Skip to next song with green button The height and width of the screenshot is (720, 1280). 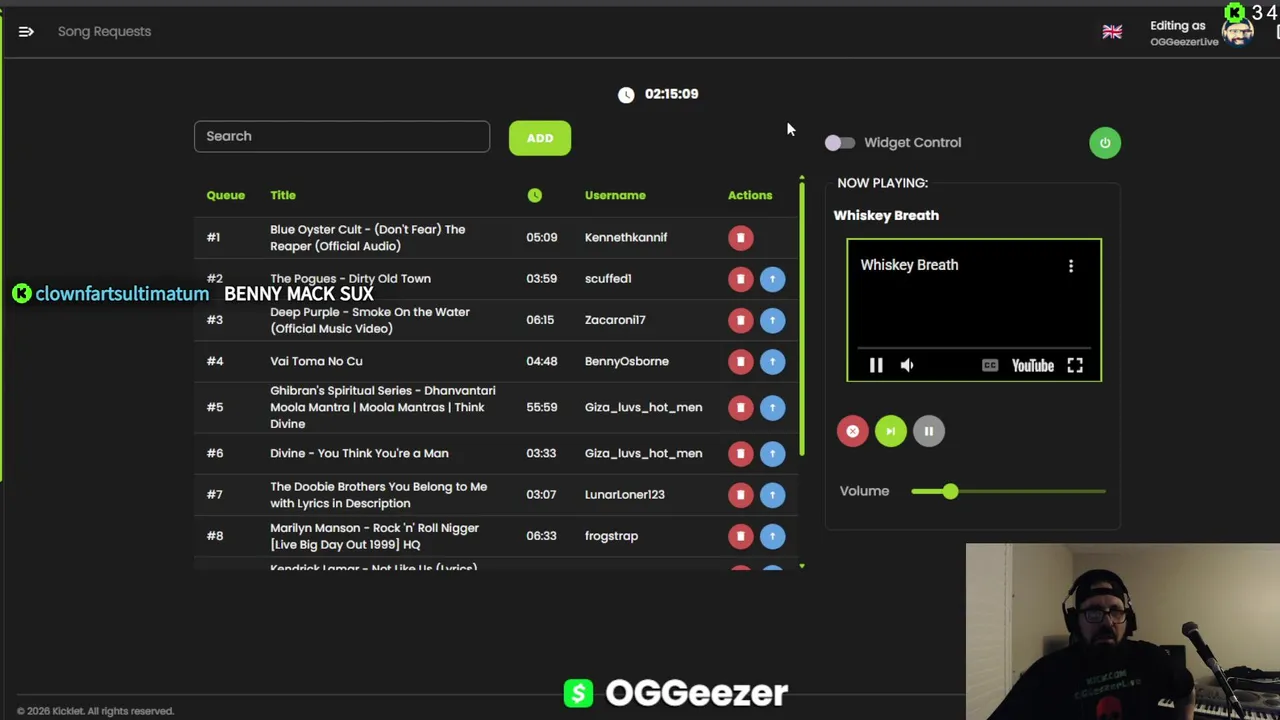coord(891,431)
